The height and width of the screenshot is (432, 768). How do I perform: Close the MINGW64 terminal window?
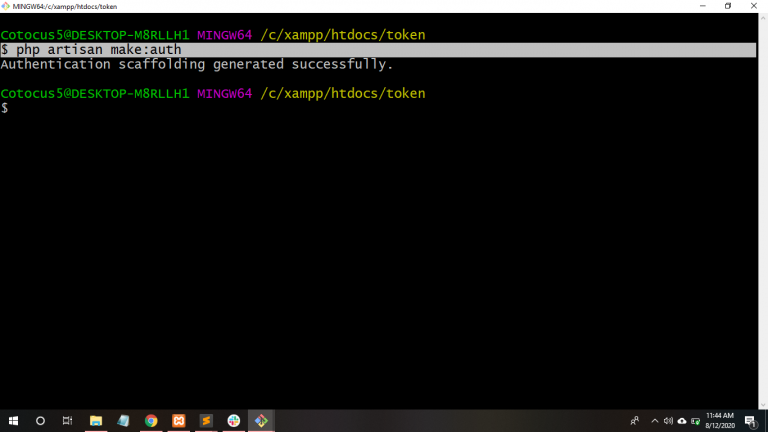point(754,6)
